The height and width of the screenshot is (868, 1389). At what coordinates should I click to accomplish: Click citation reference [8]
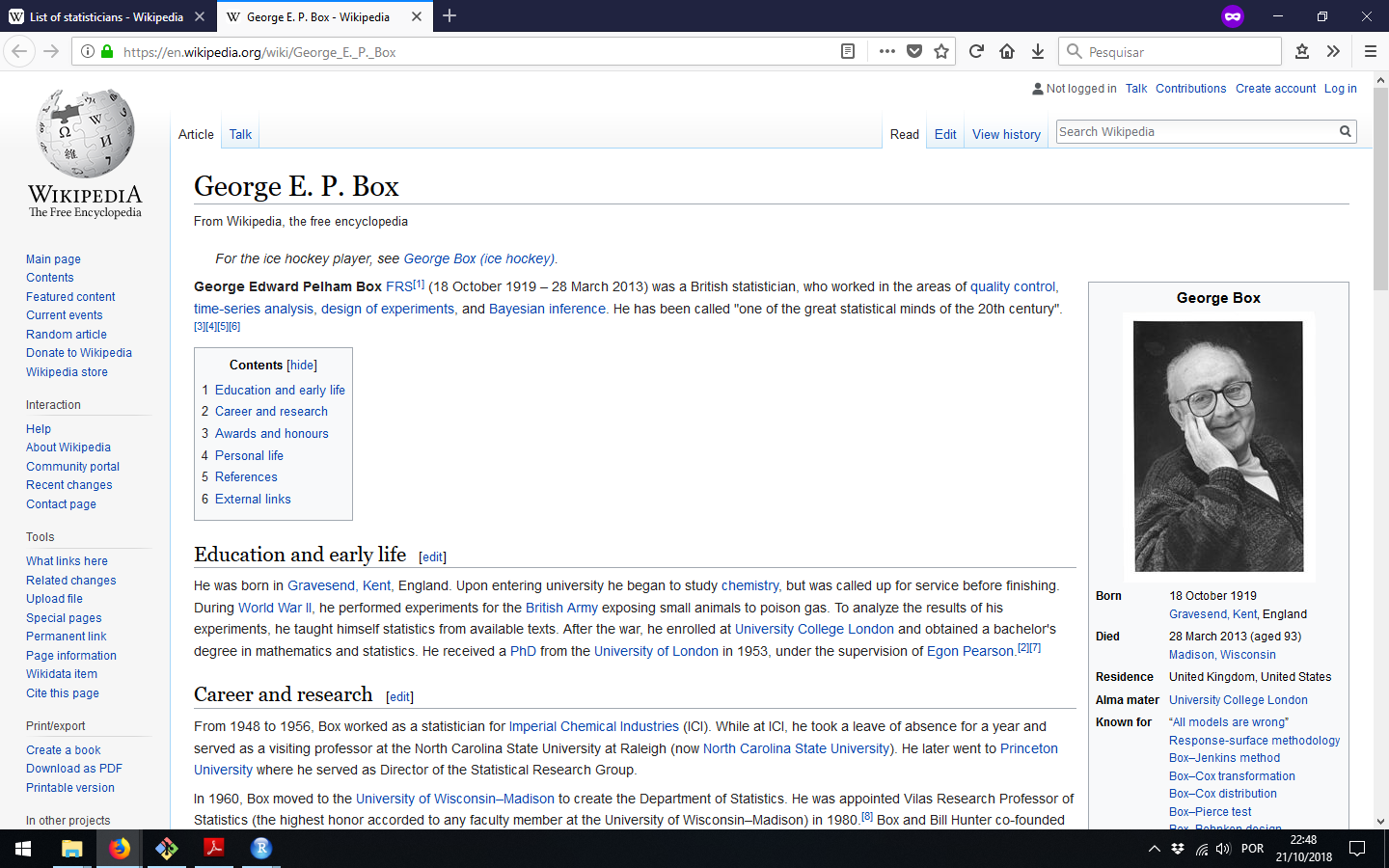pyautogui.click(x=866, y=816)
